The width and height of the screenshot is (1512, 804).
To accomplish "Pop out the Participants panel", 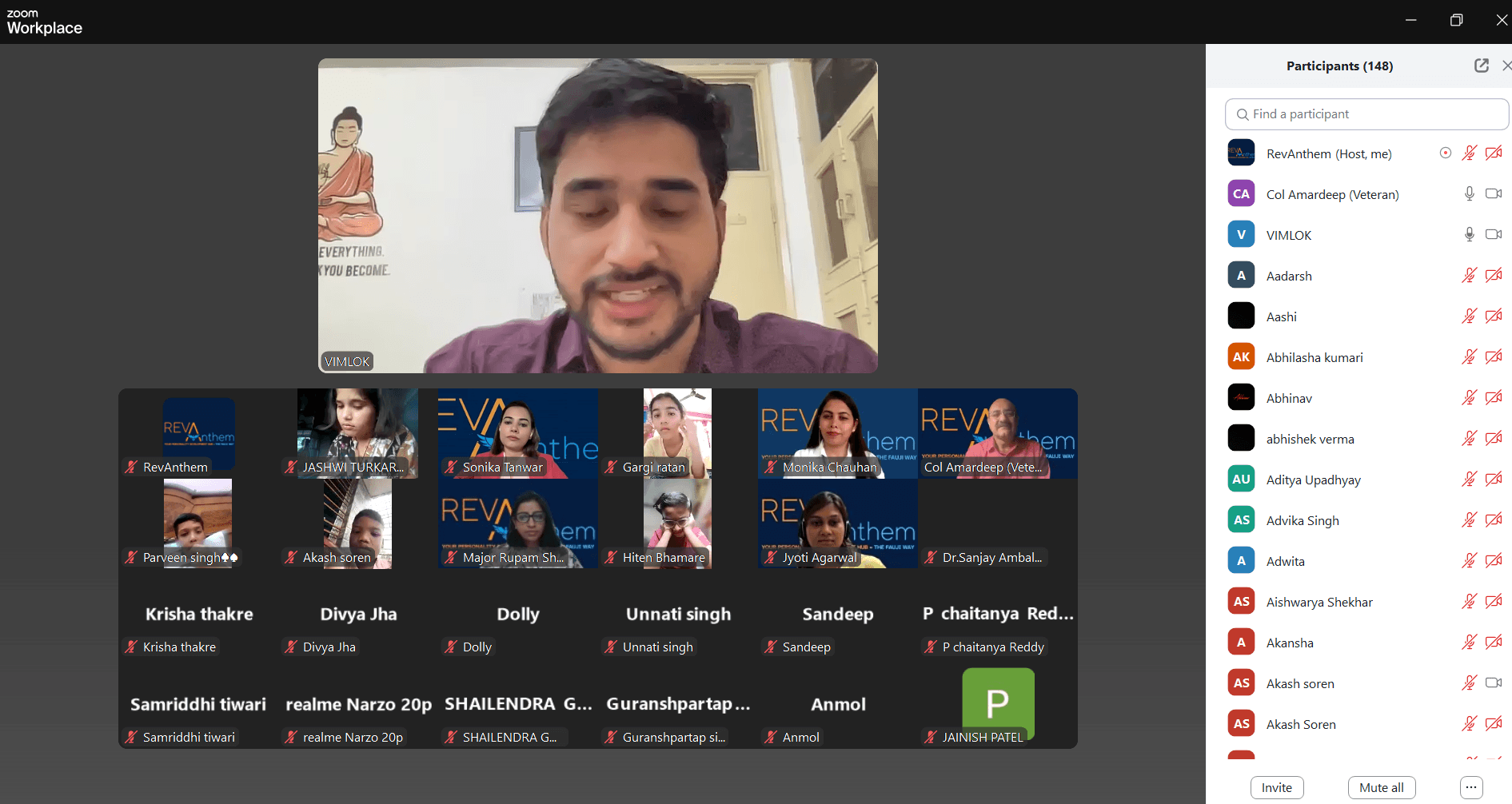I will [x=1481, y=66].
